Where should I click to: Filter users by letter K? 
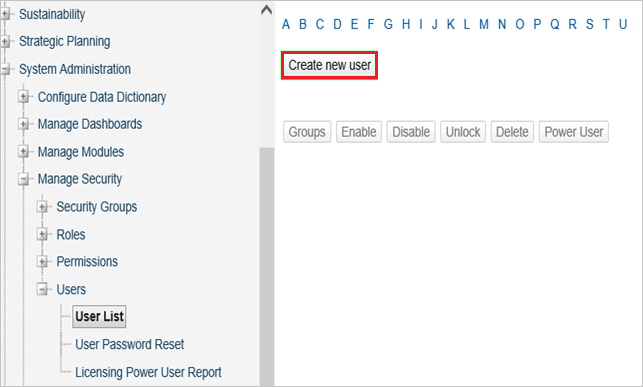[451, 25]
